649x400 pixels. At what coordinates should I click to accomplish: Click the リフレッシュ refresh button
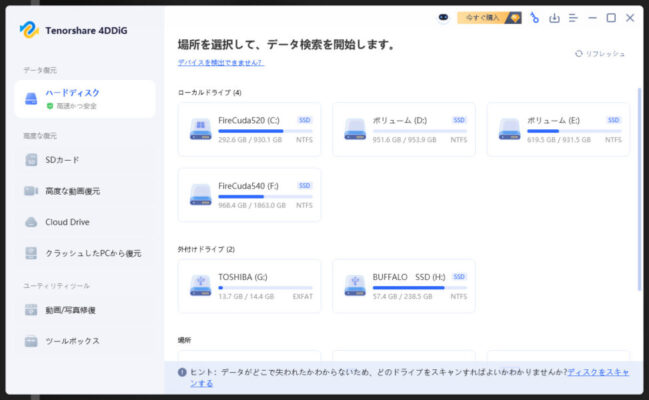[x=601, y=54]
